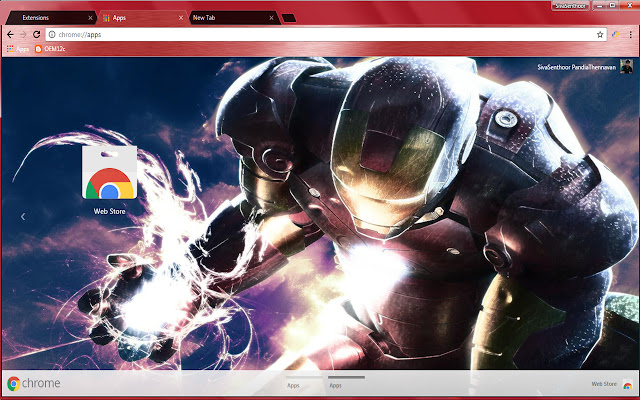This screenshot has height=400, width=640.
Task: Click the SivaSenthoor profile button in title bar
Action: pos(570,6)
